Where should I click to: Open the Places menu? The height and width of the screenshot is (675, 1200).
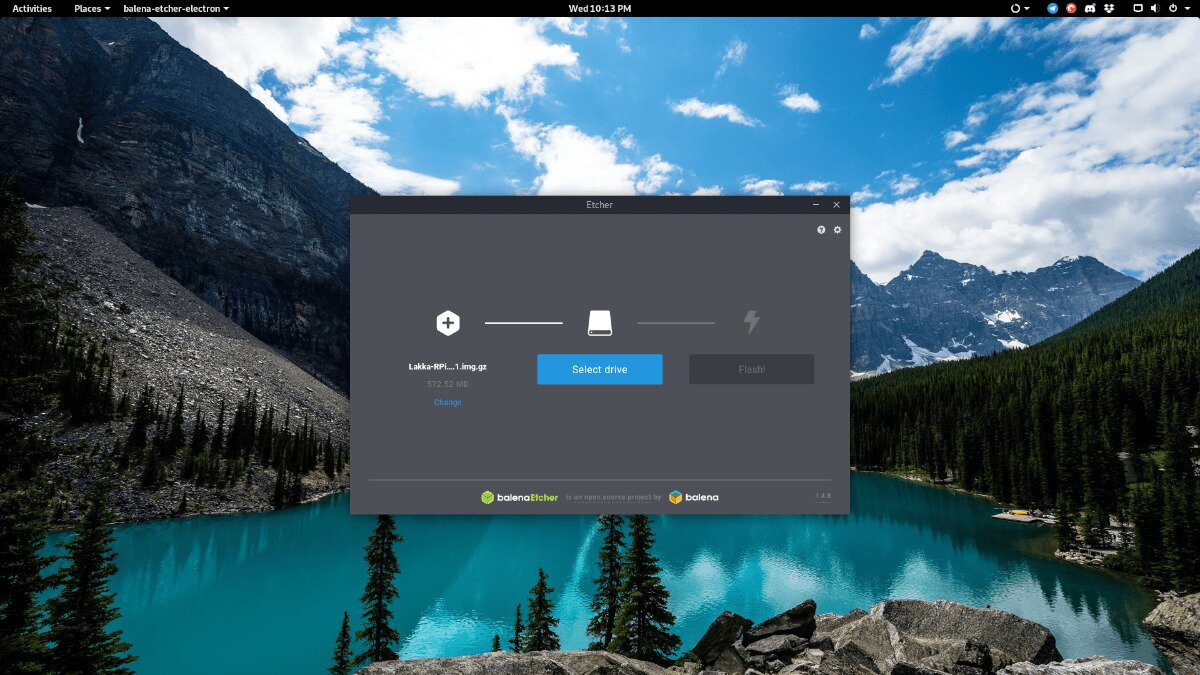point(88,8)
